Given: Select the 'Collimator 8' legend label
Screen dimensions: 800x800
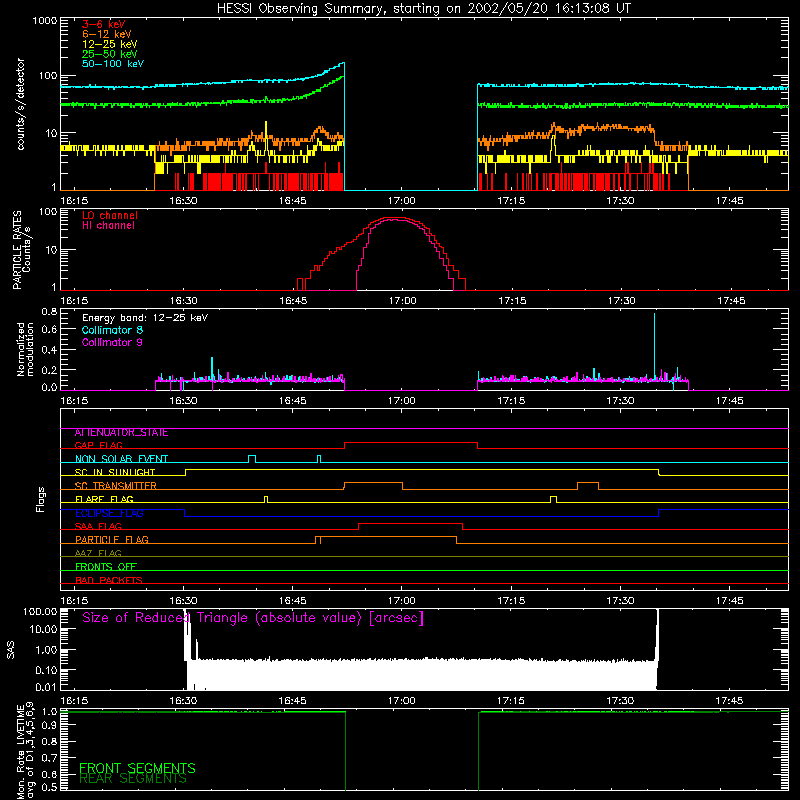Looking at the screenshot, I should (112, 330).
